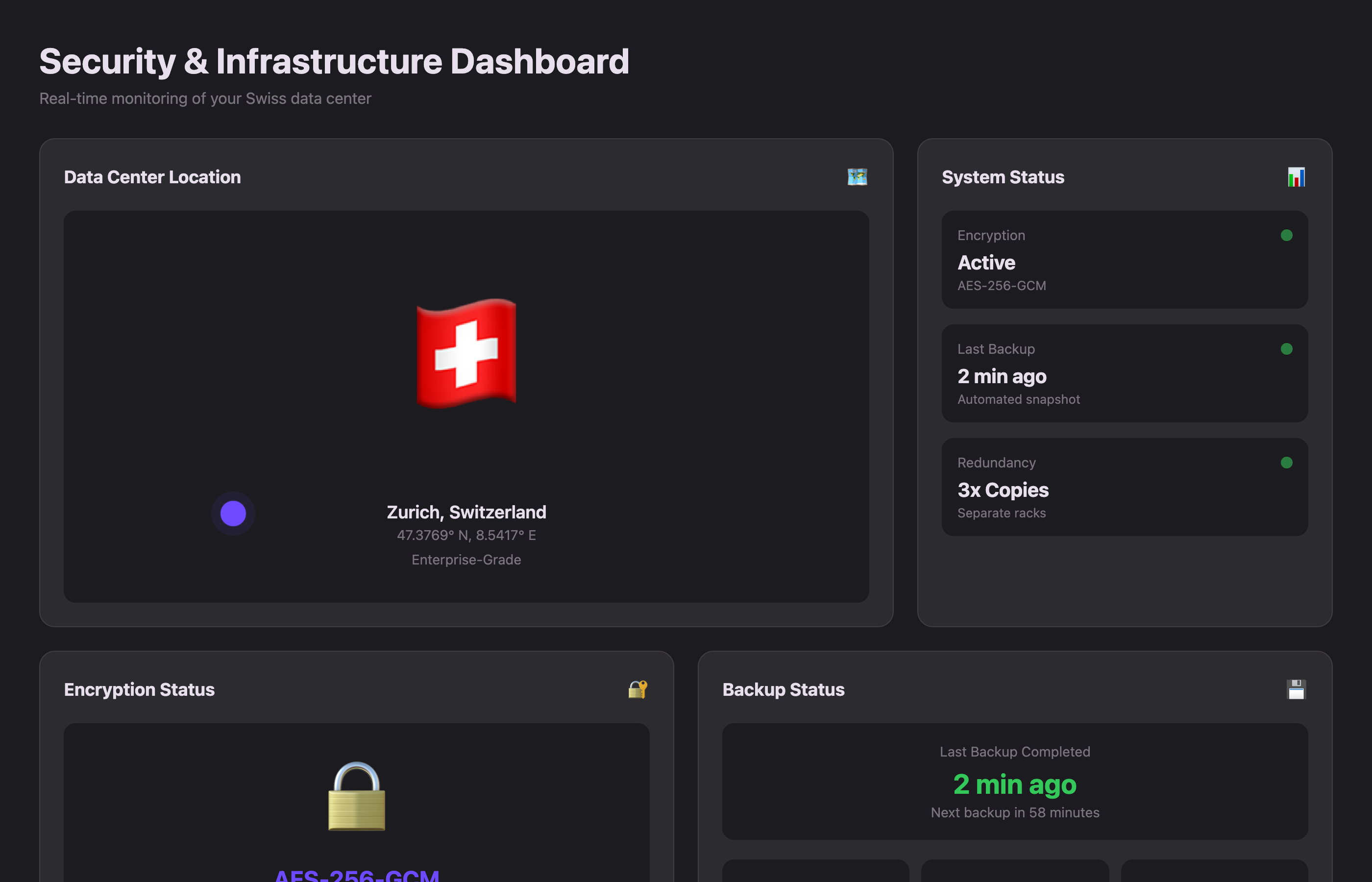Select the purple Zurich location marker
This screenshot has width=1372, height=882.
point(232,514)
